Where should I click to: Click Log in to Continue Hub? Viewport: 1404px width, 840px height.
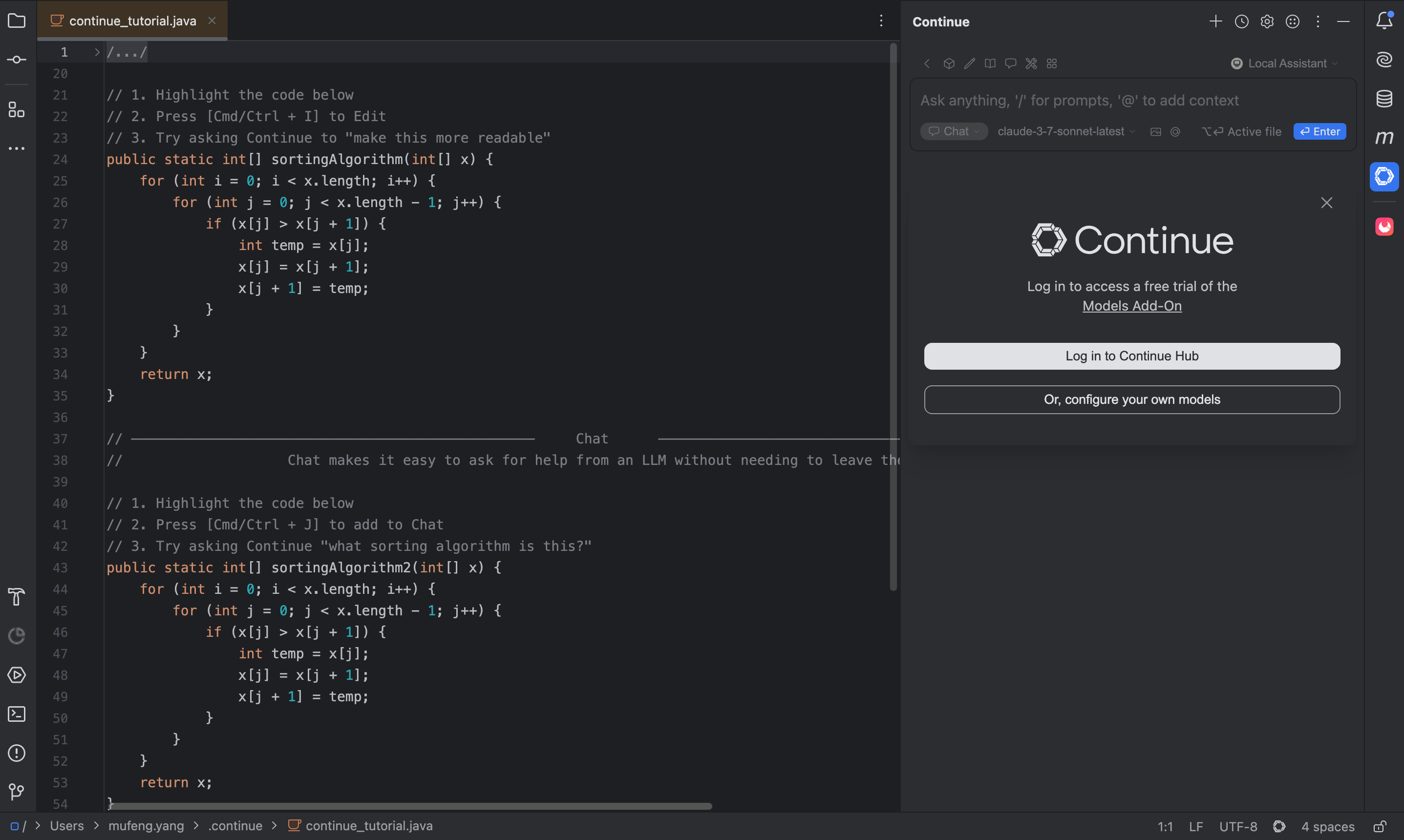(x=1131, y=356)
